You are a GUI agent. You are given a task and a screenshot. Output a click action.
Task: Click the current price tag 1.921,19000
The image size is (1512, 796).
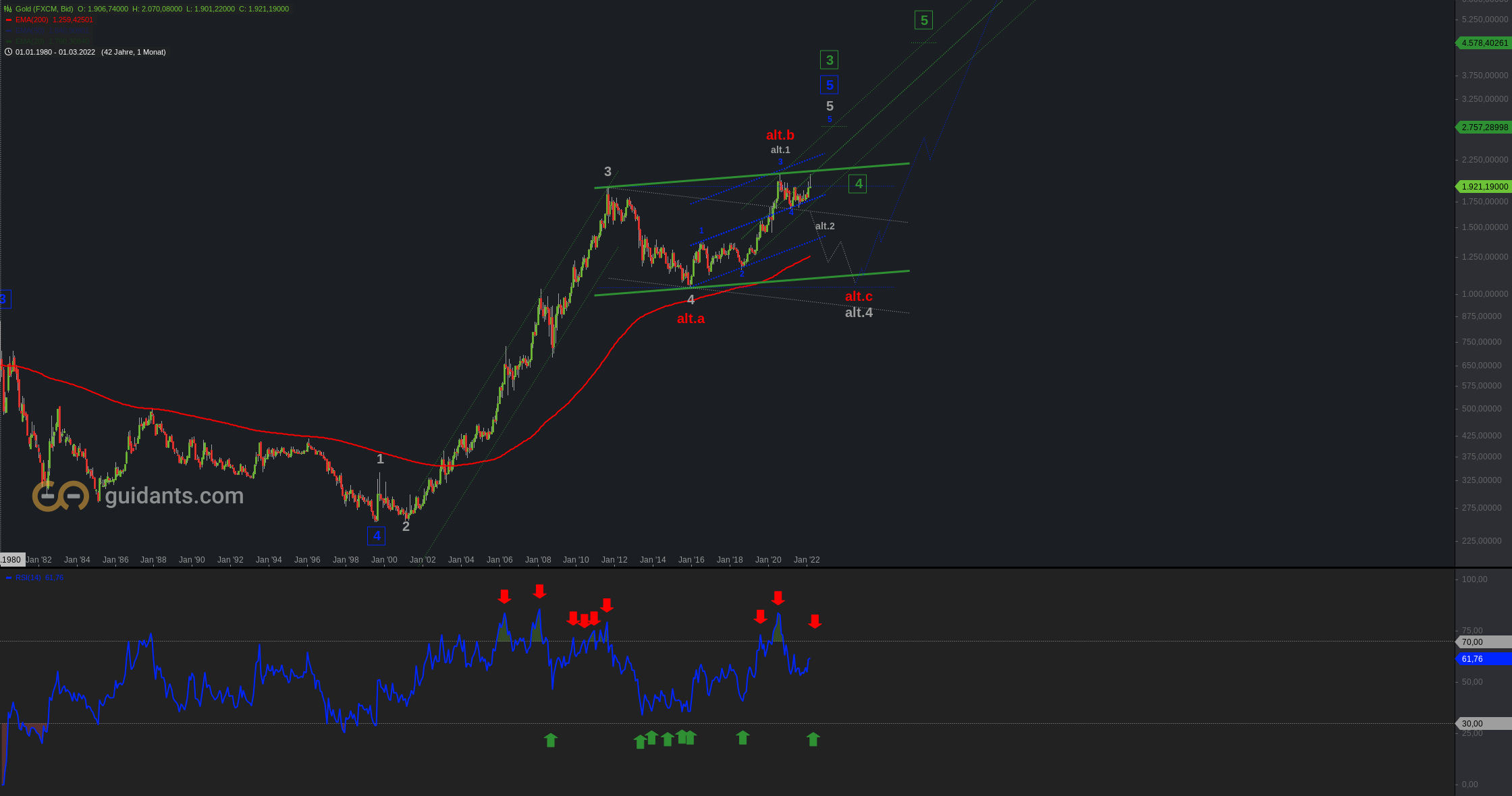(1484, 187)
